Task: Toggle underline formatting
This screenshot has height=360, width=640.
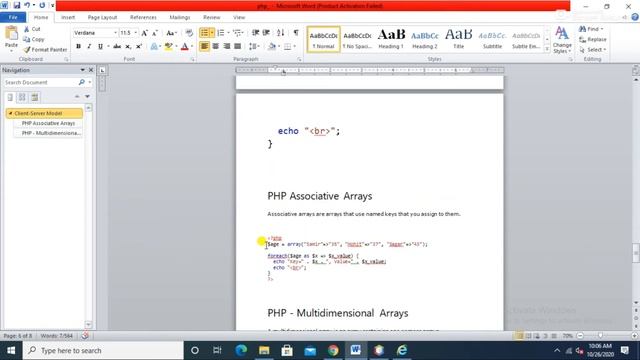Action: coord(100,47)
